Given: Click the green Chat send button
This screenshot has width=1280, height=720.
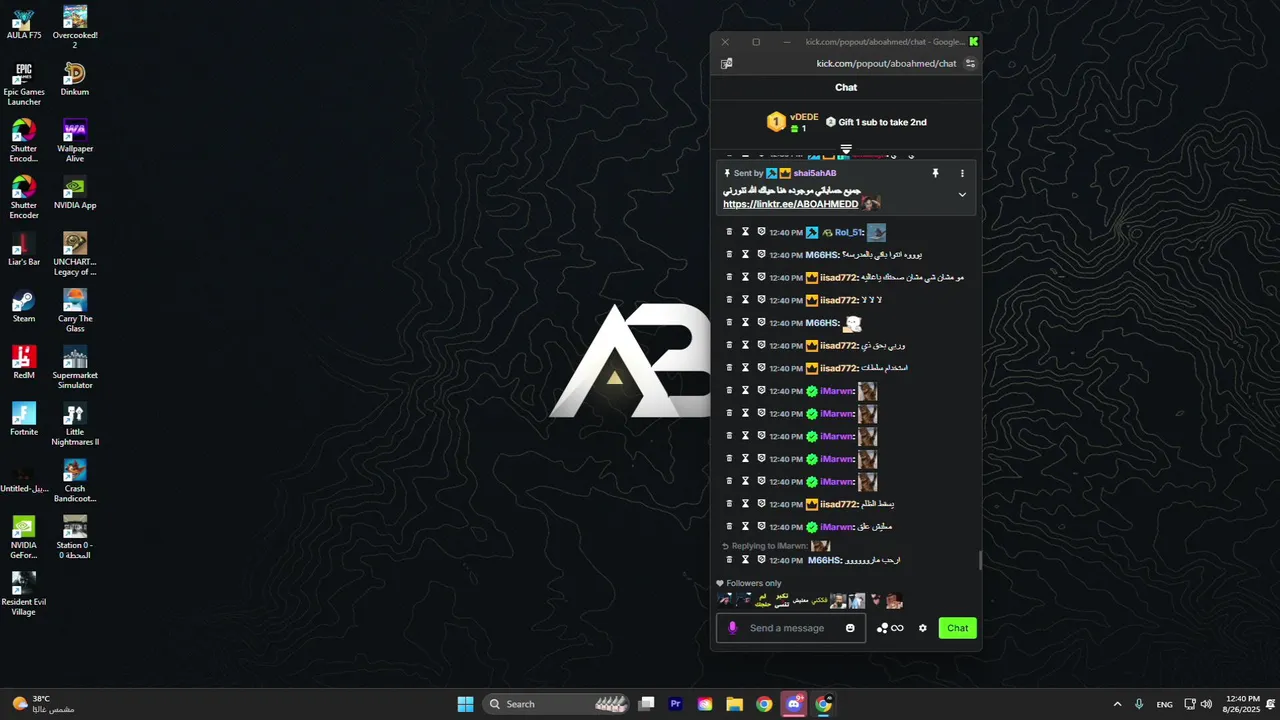Looking at the screenshot, I should tap(958, 628).
